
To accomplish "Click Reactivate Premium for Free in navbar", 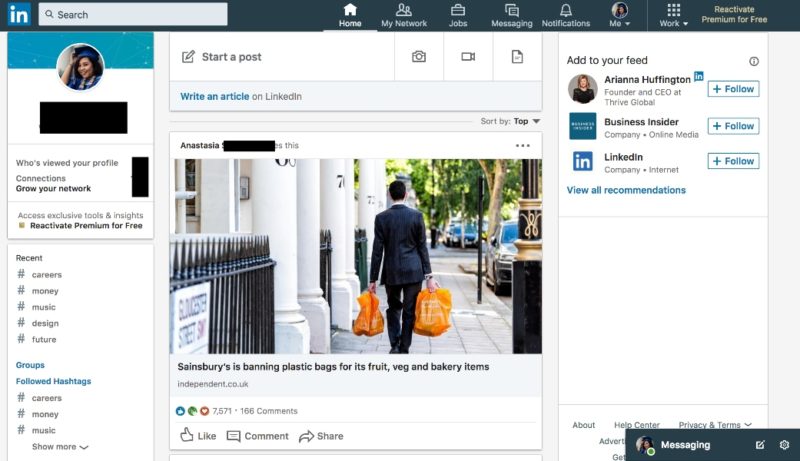I will tap(734, 14).
